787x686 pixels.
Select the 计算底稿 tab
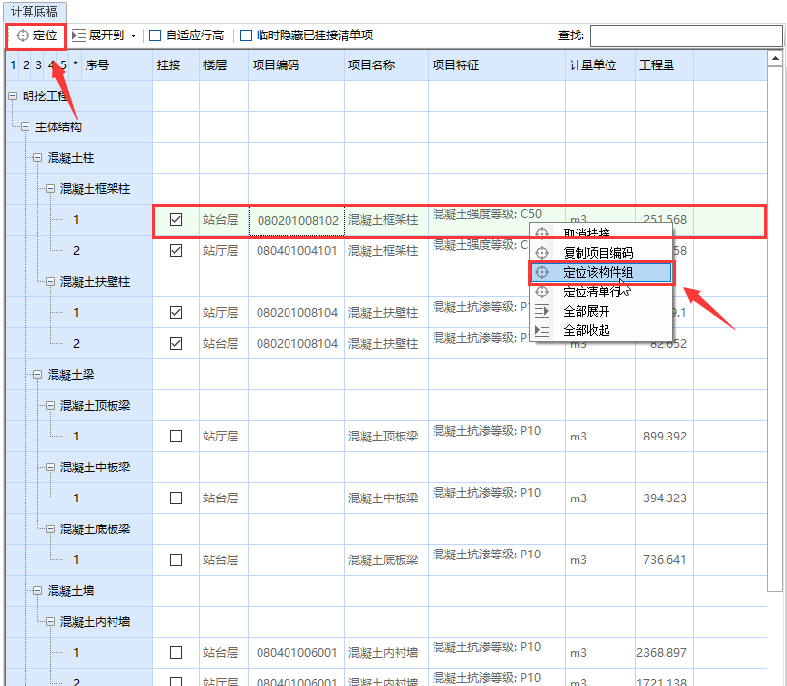click(34, 12)
